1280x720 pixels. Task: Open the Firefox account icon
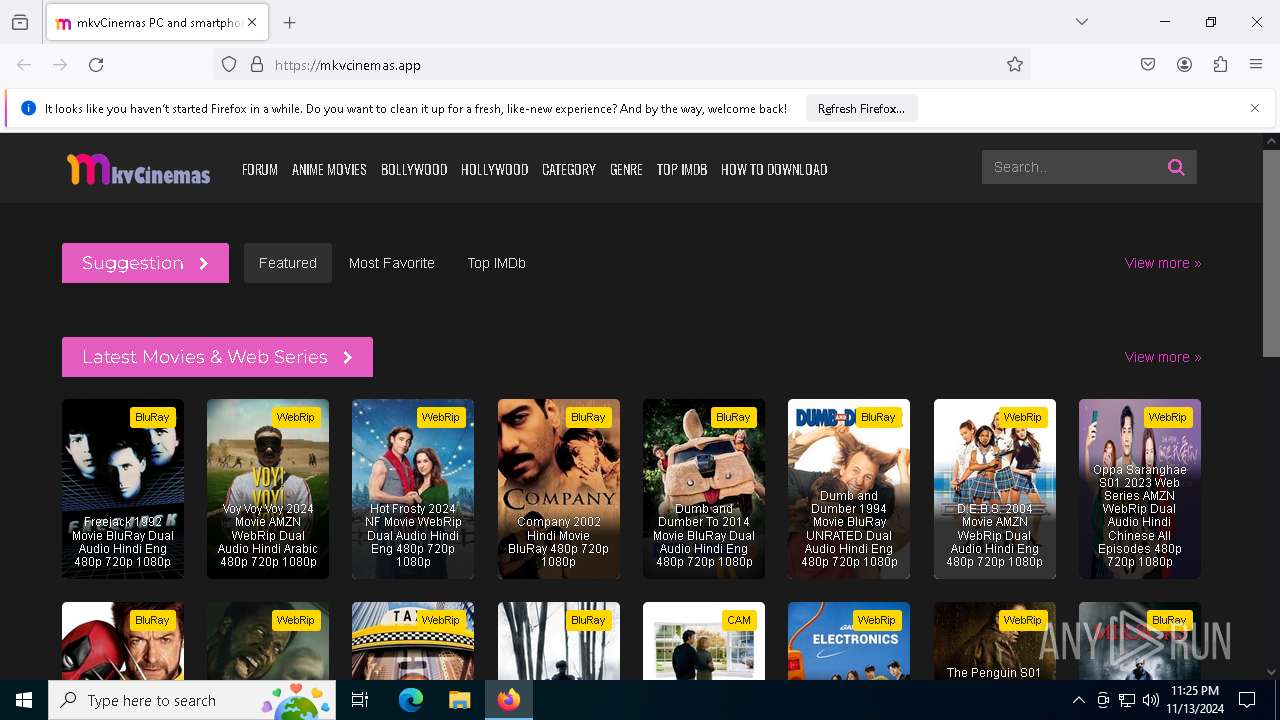click(x=1184, y=65)
